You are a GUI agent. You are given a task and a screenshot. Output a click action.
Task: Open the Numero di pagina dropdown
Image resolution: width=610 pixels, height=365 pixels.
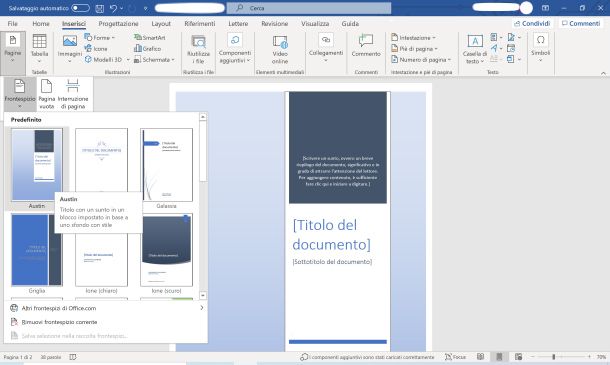coord(421,60)
